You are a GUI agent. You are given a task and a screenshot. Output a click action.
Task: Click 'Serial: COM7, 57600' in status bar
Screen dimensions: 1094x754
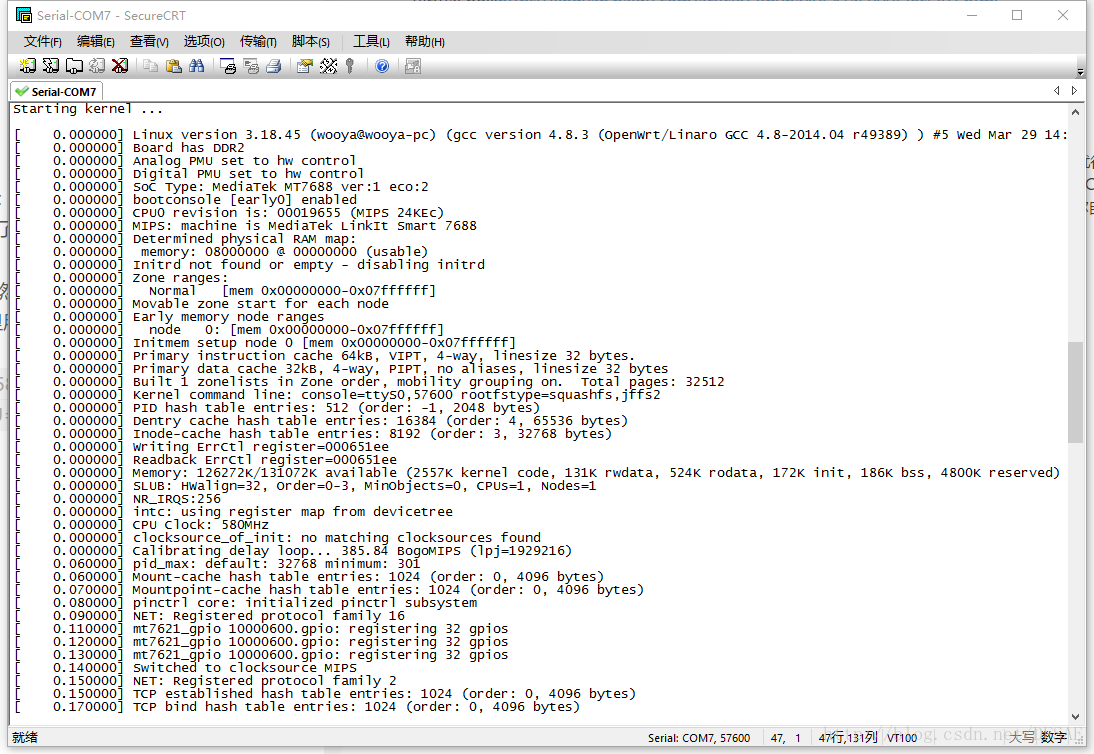click(x=698, y=738)
